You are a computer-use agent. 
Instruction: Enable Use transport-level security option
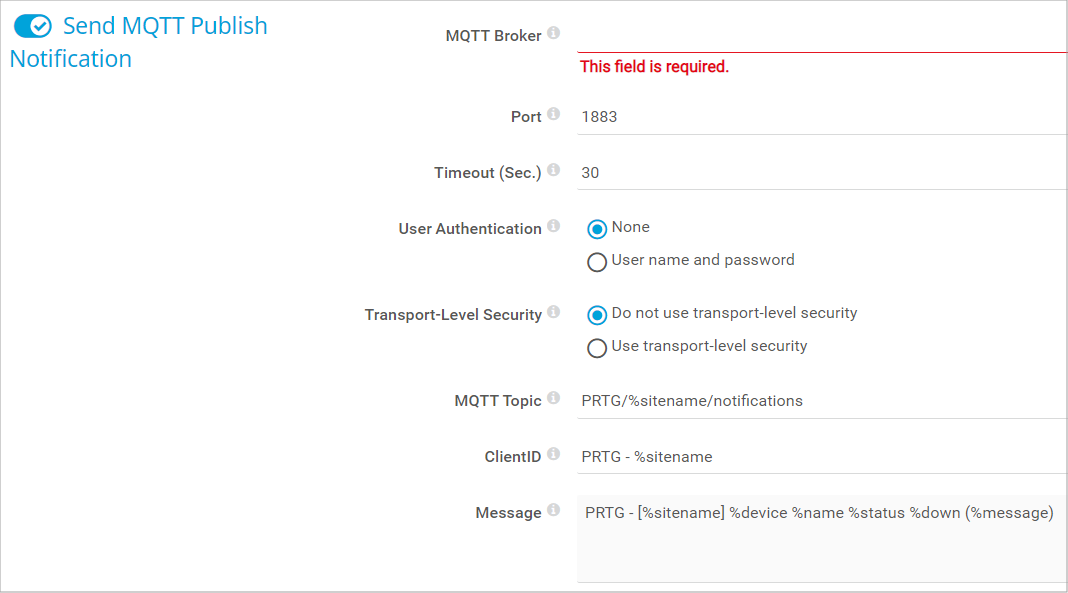(x=597, y=348)
